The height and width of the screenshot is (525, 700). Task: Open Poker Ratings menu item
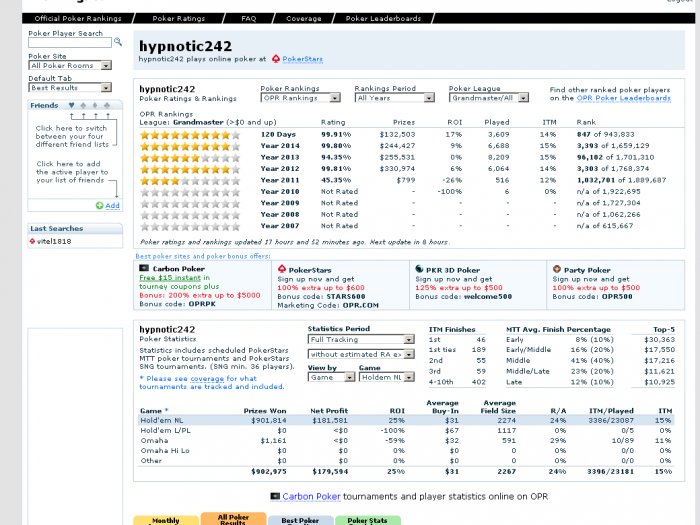(179, 18)
